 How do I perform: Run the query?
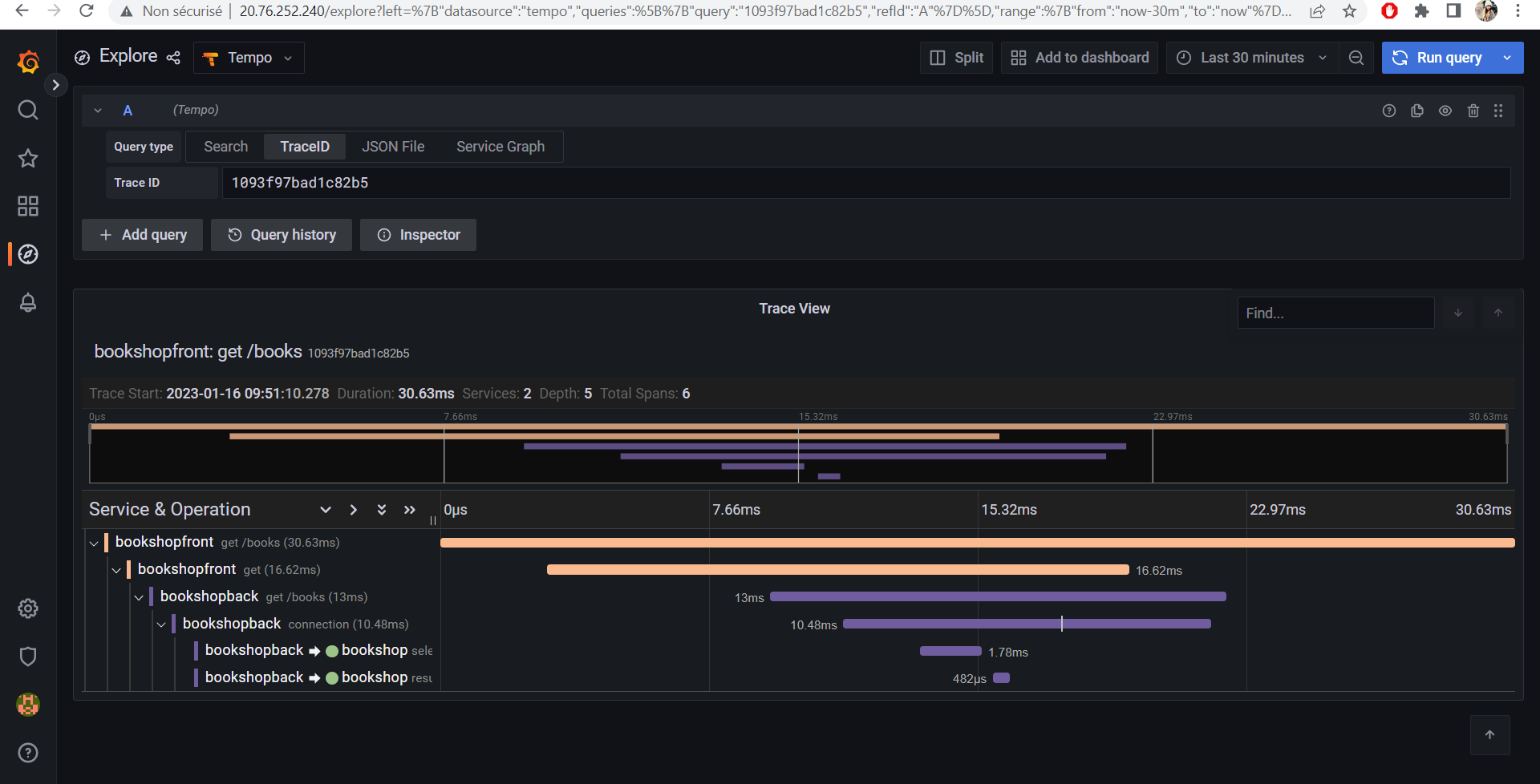coord(1437,58)
